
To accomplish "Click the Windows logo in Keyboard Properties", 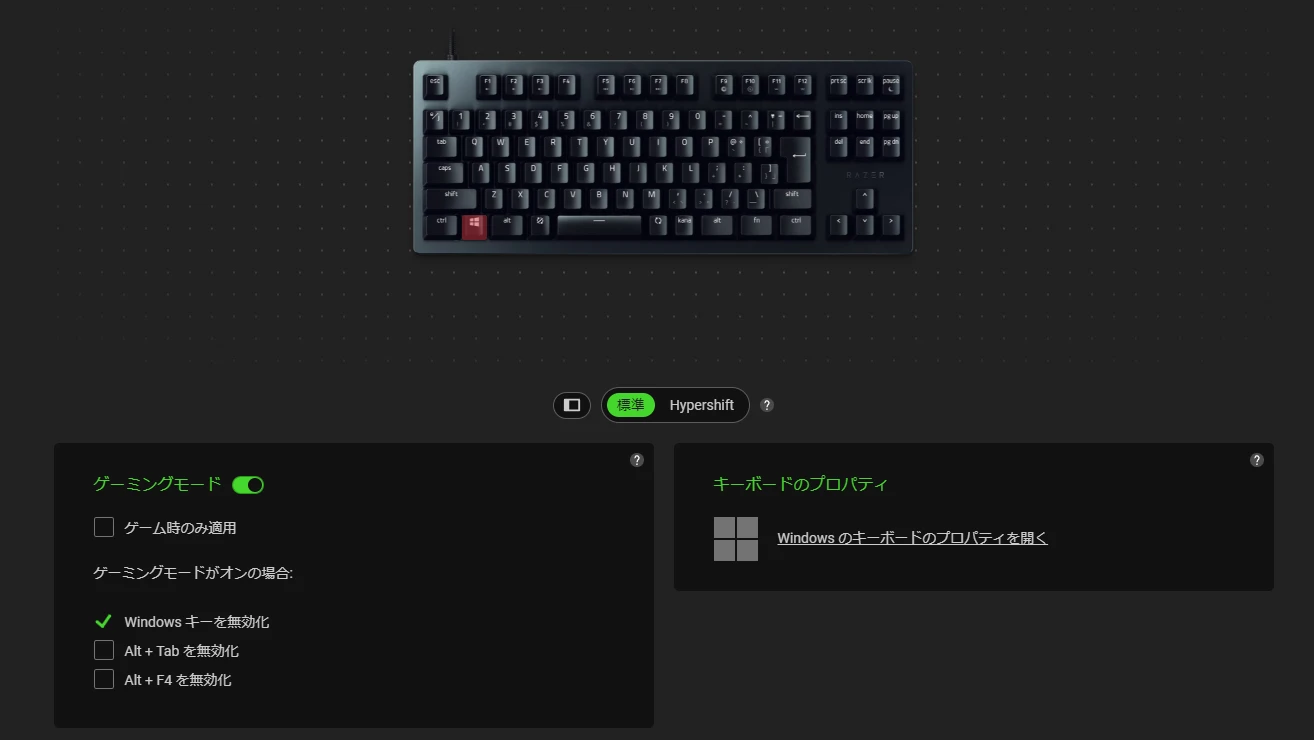I will click(x=736, y=539).
